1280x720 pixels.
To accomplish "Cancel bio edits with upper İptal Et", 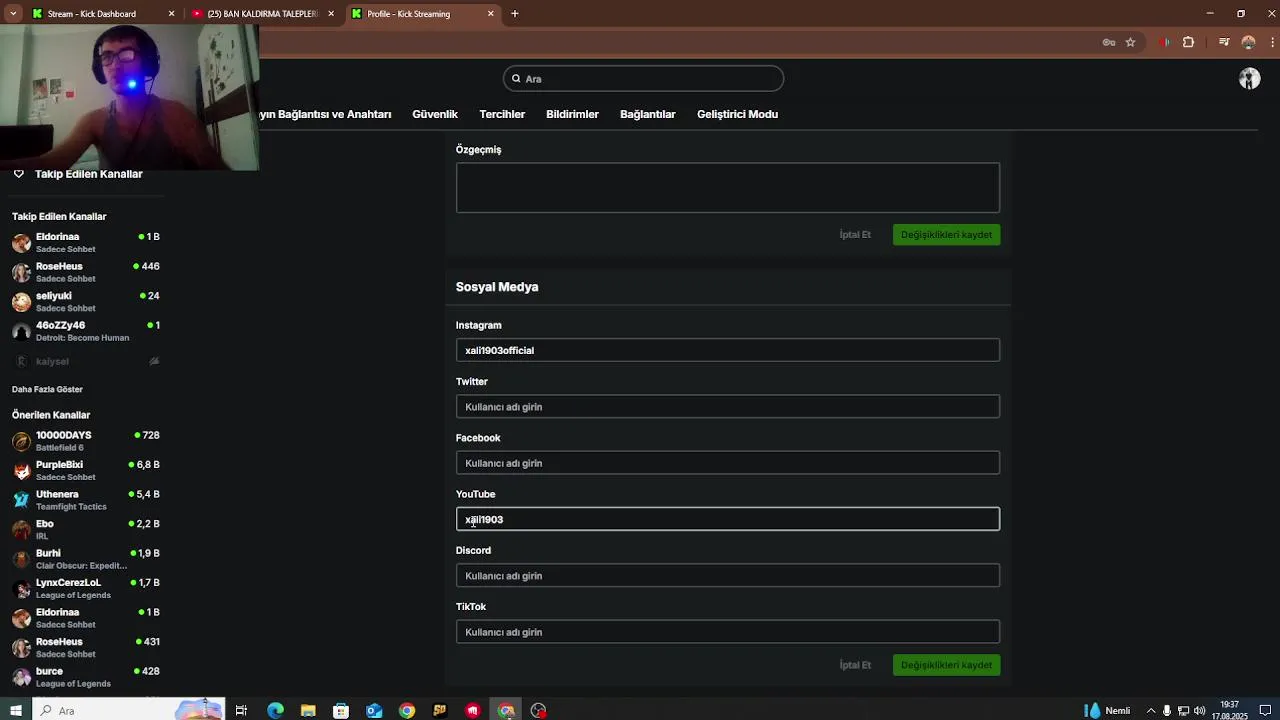I will coord(855,235).
